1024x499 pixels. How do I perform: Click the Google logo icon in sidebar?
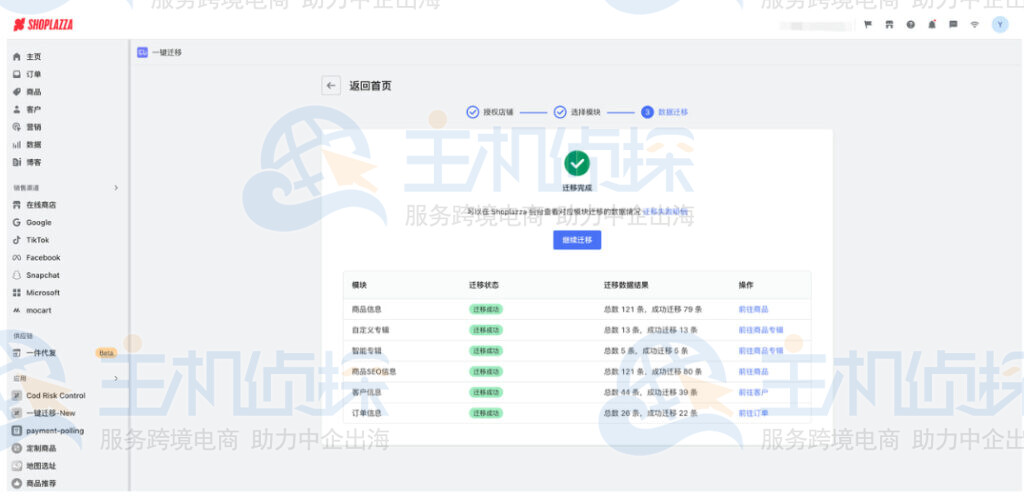pyautogui.click(x=17, y=223)
